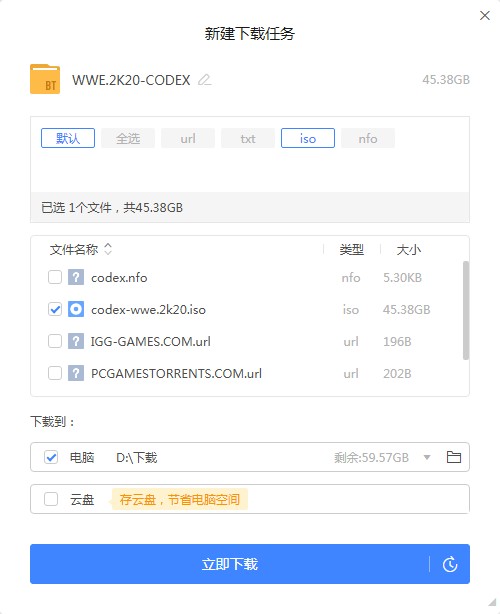Click the D:\下载 path field
This screenshot has height=614, width=500.
tap(137, 457)
